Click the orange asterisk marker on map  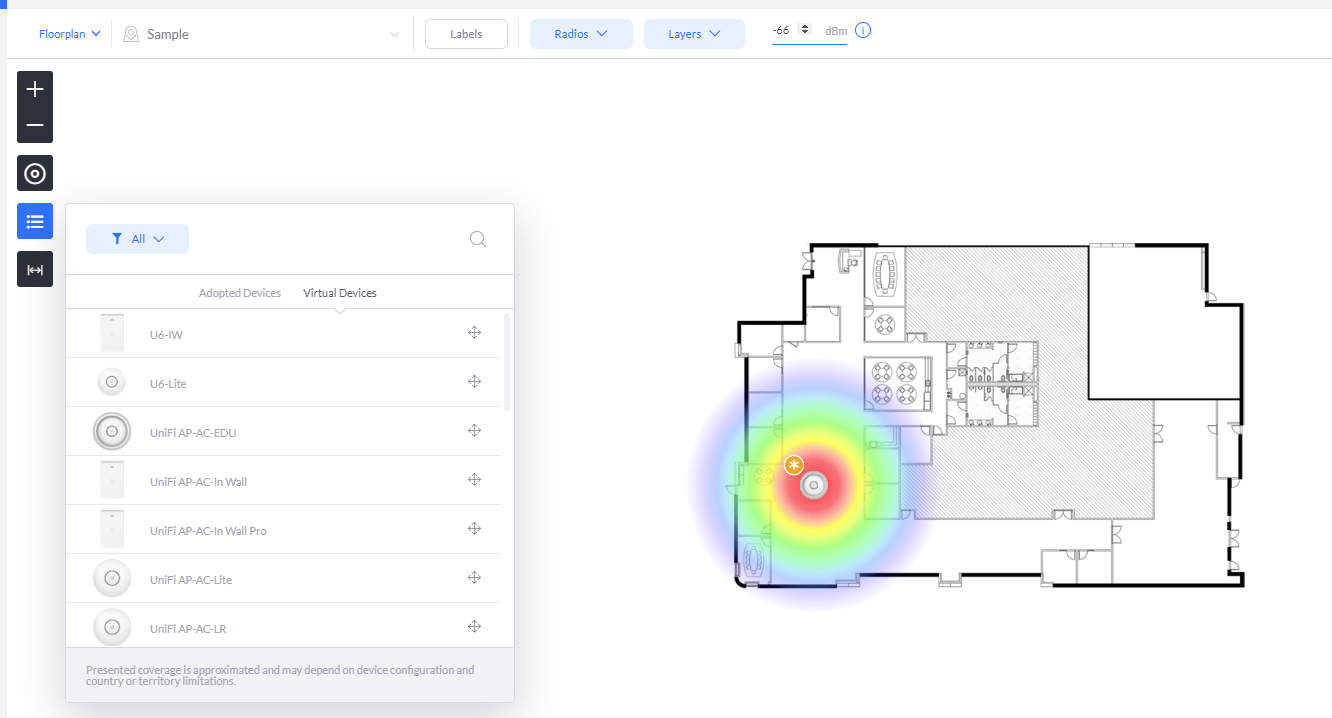[x=794, y=465]
